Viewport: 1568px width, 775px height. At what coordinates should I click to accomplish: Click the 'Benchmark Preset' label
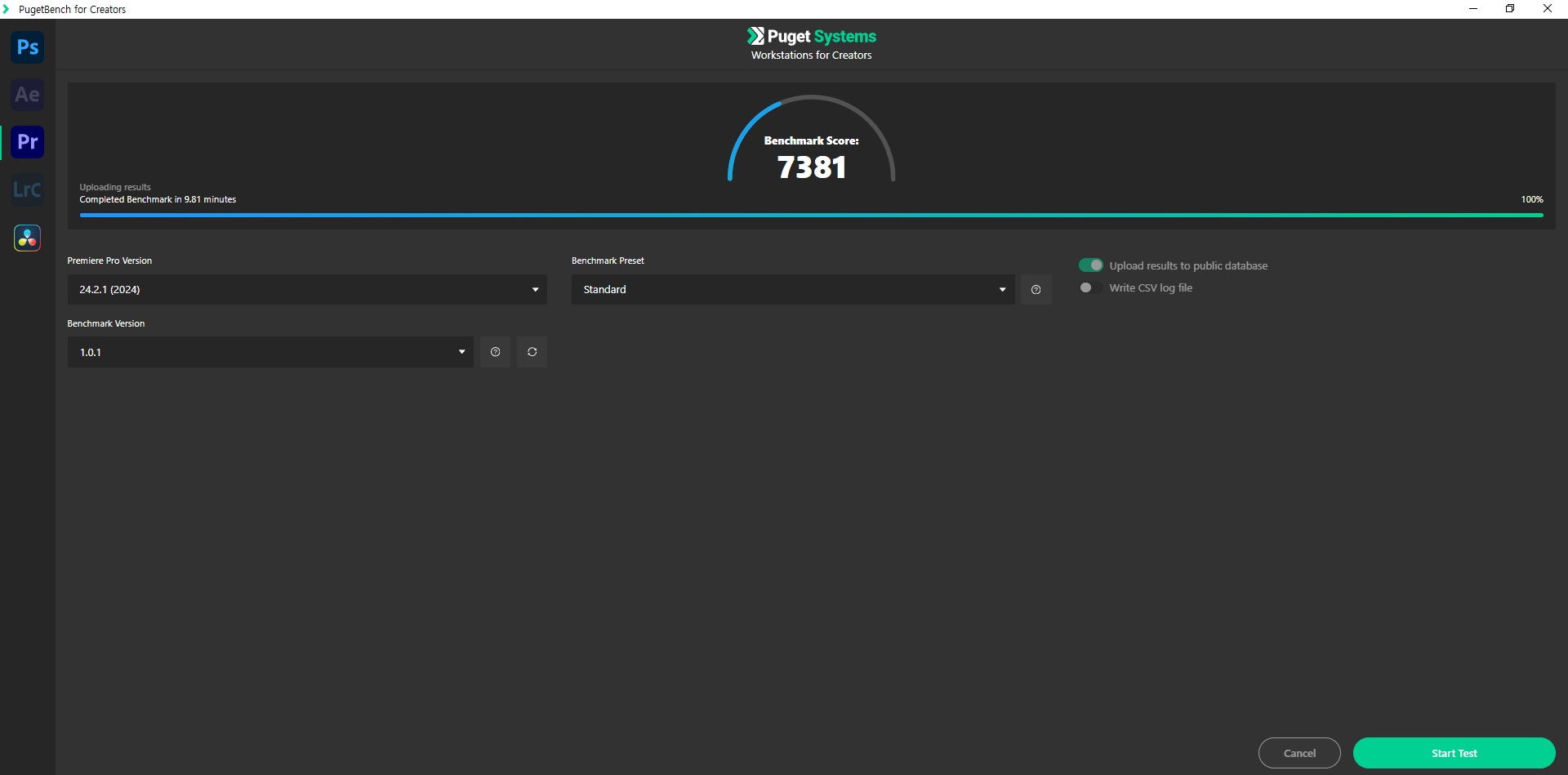(608, 261)
